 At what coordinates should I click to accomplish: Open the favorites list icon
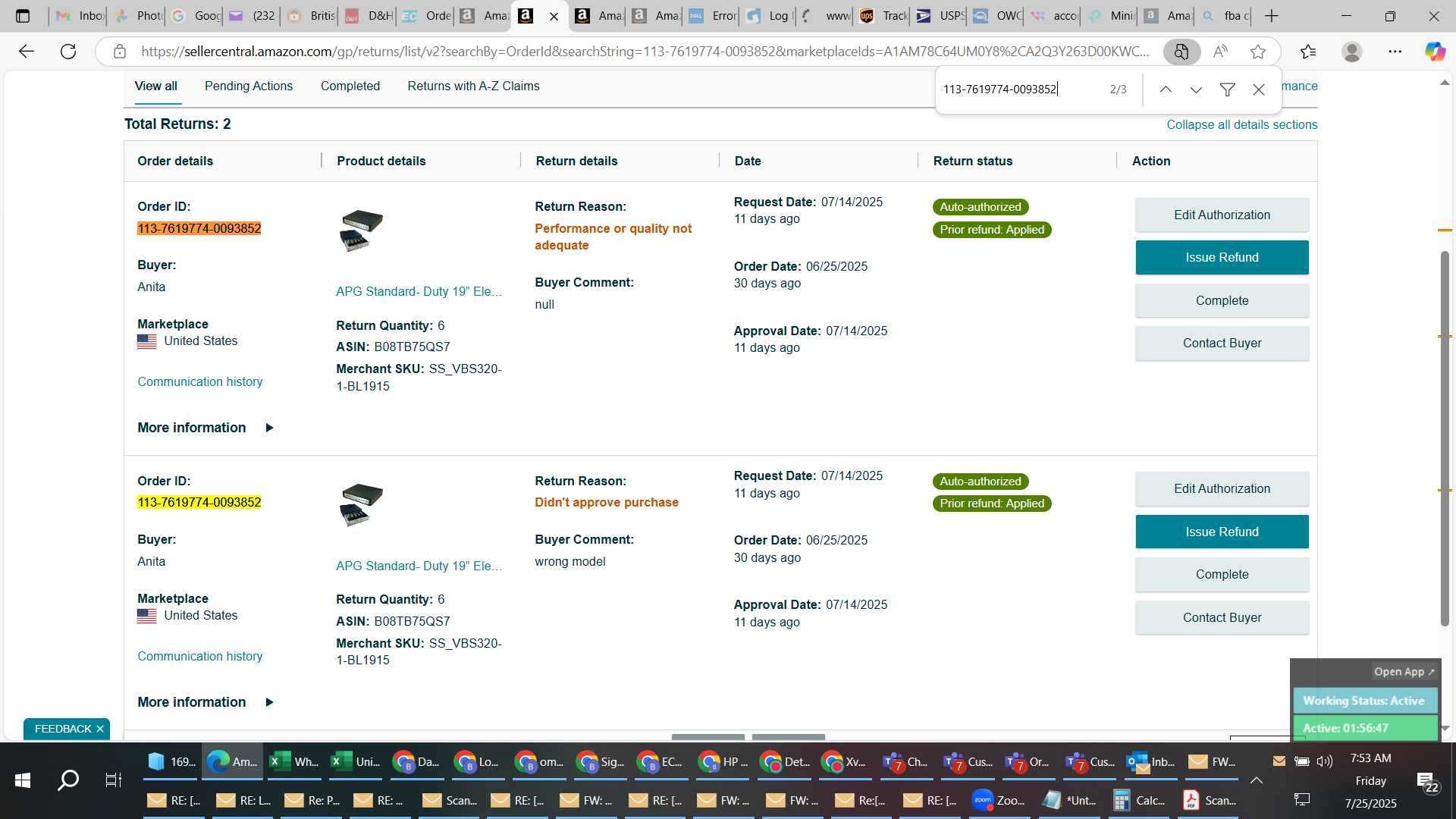pyautogui.click(x=1308, y=52)
